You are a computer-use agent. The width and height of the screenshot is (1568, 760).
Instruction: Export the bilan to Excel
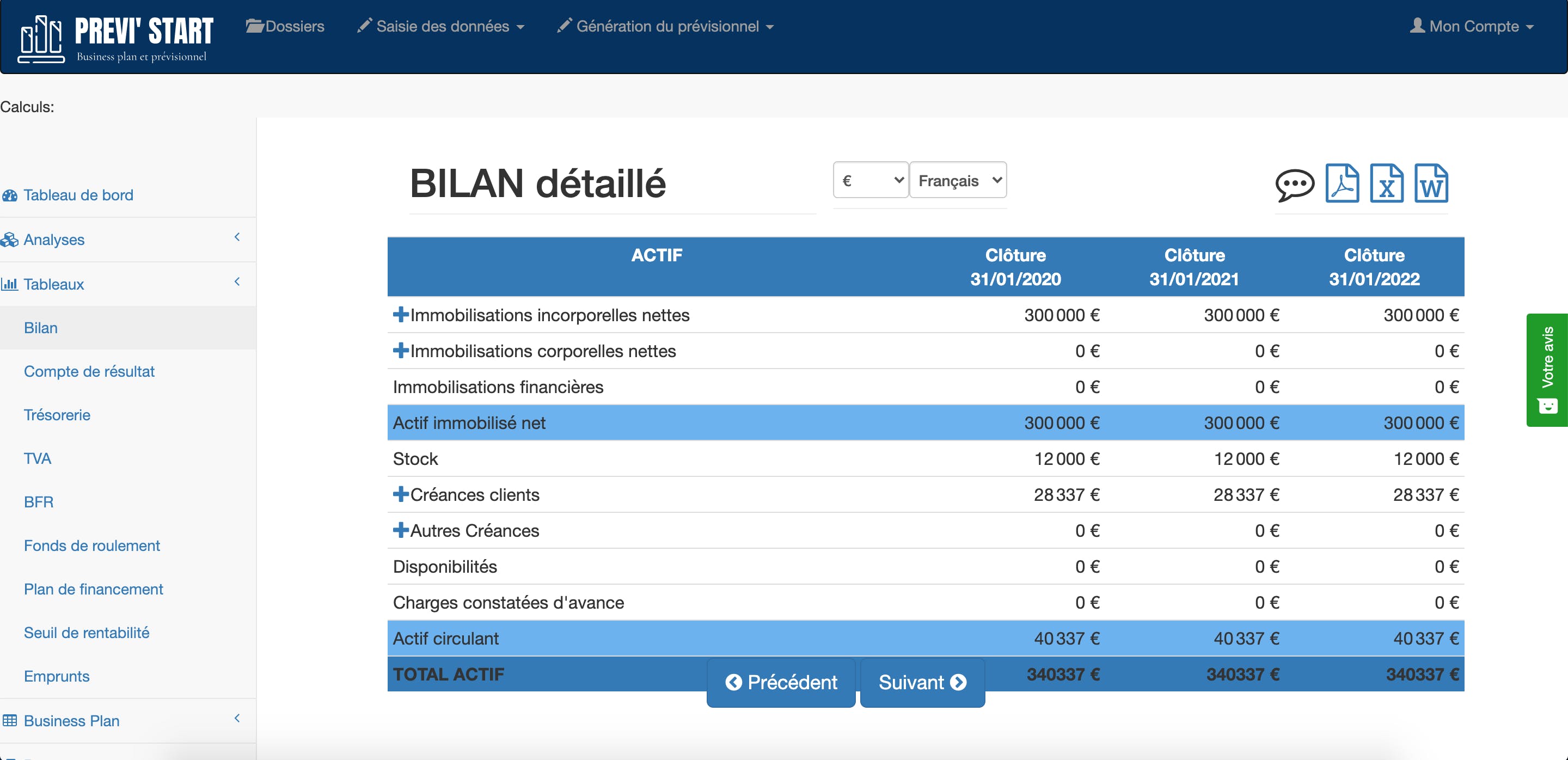click(x=1386, y=183)
